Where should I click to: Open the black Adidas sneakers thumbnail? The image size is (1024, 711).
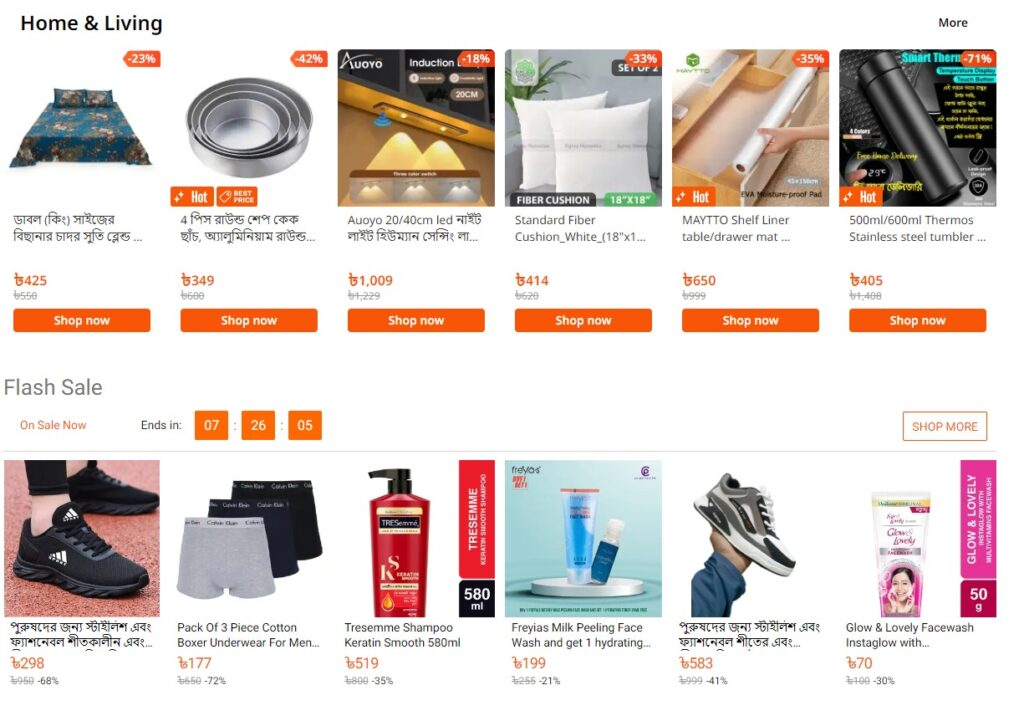(82, 538)
